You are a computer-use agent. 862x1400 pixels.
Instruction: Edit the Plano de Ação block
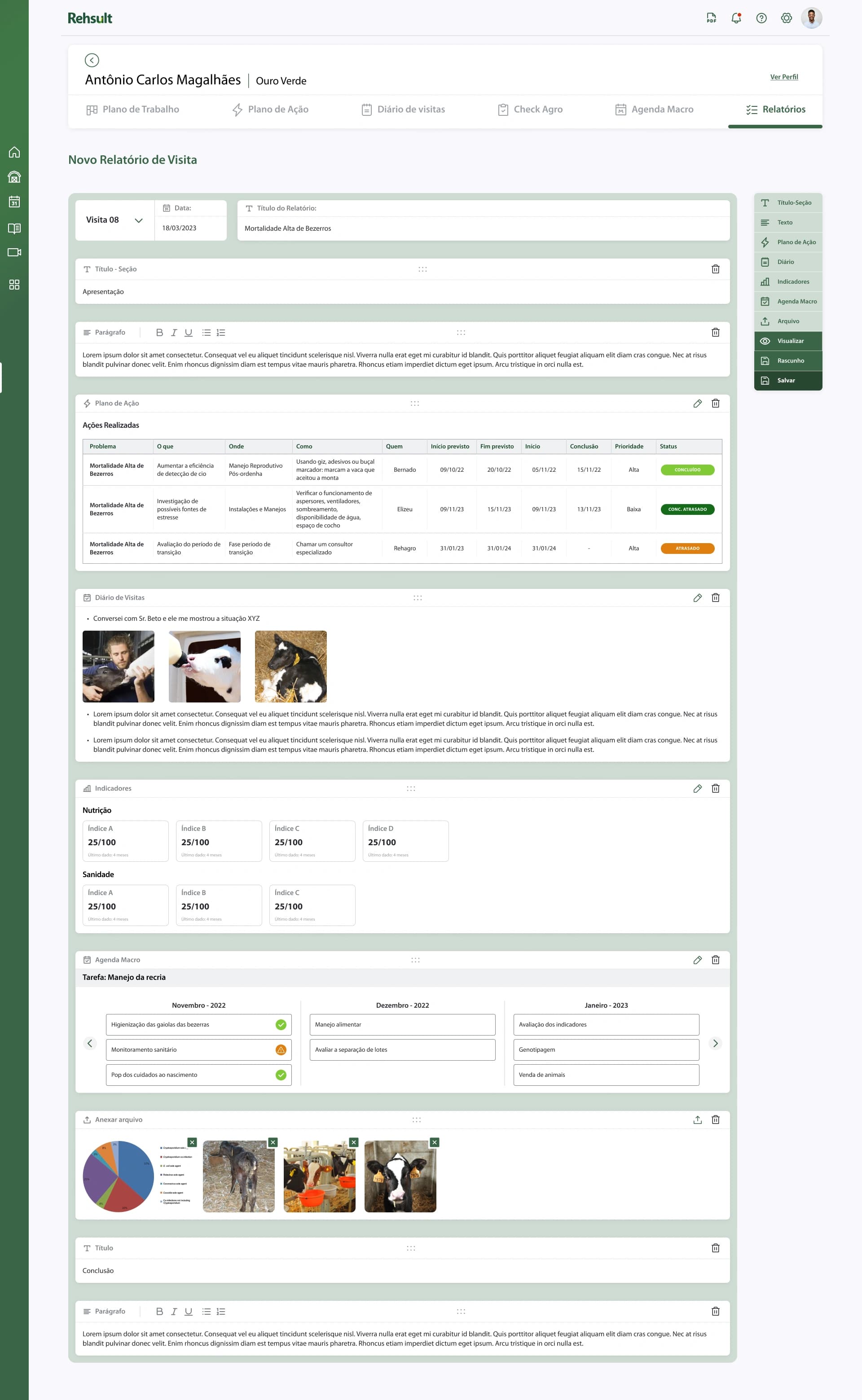point(697,404)
